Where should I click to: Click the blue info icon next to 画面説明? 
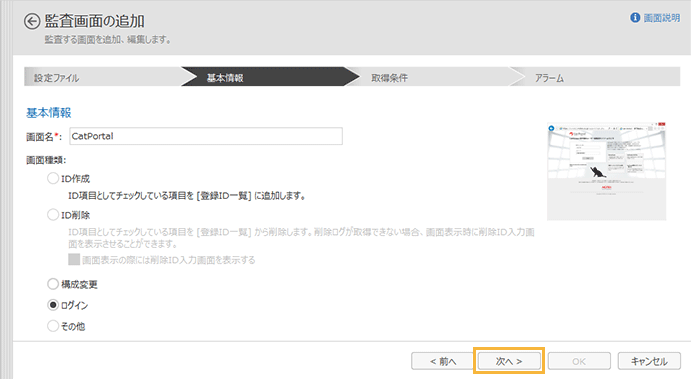tap(635, 18)
